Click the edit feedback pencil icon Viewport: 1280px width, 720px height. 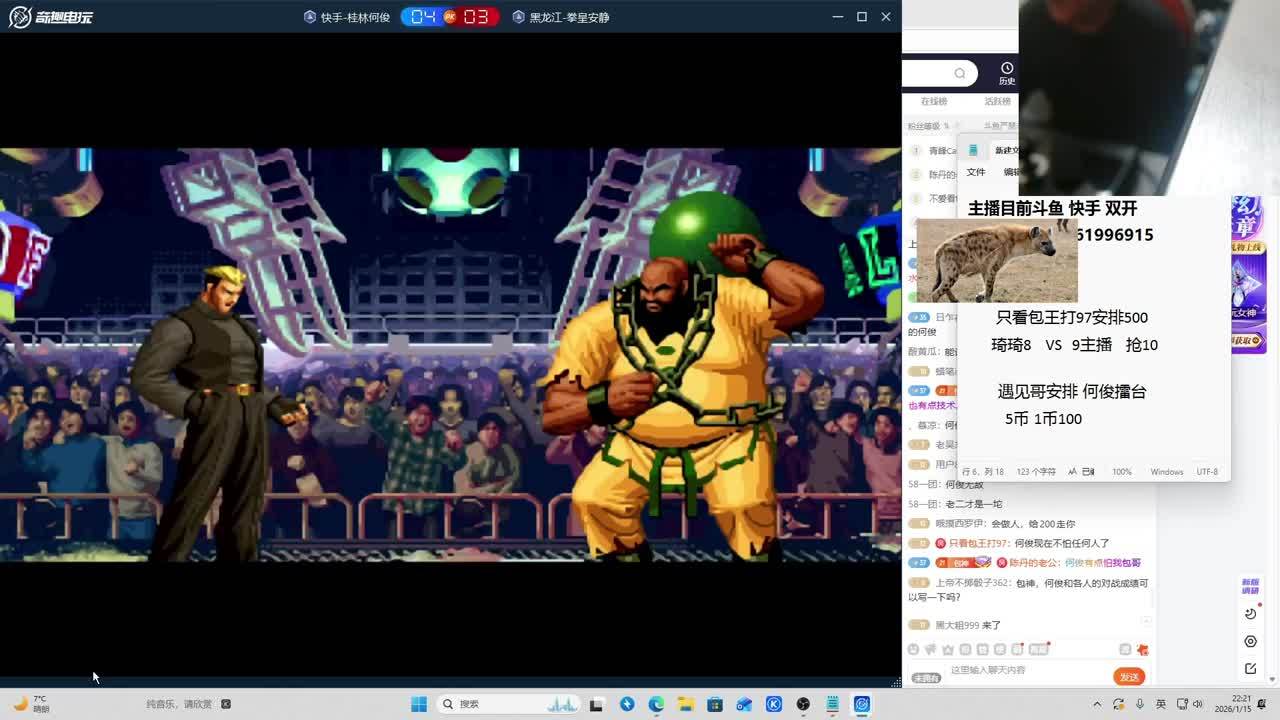click(x=1250, y=668)
